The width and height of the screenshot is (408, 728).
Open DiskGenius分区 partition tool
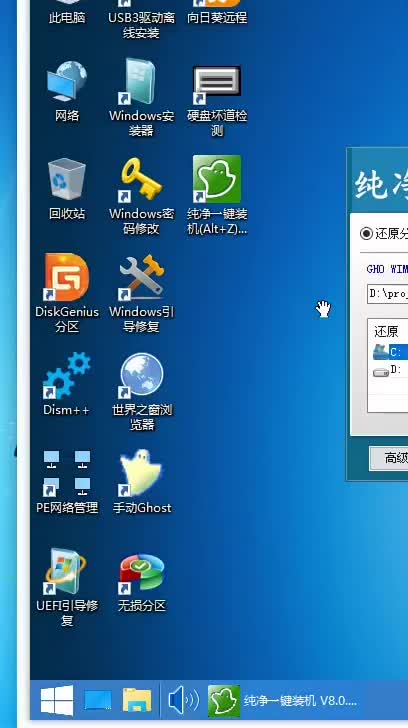coord(67,293)
